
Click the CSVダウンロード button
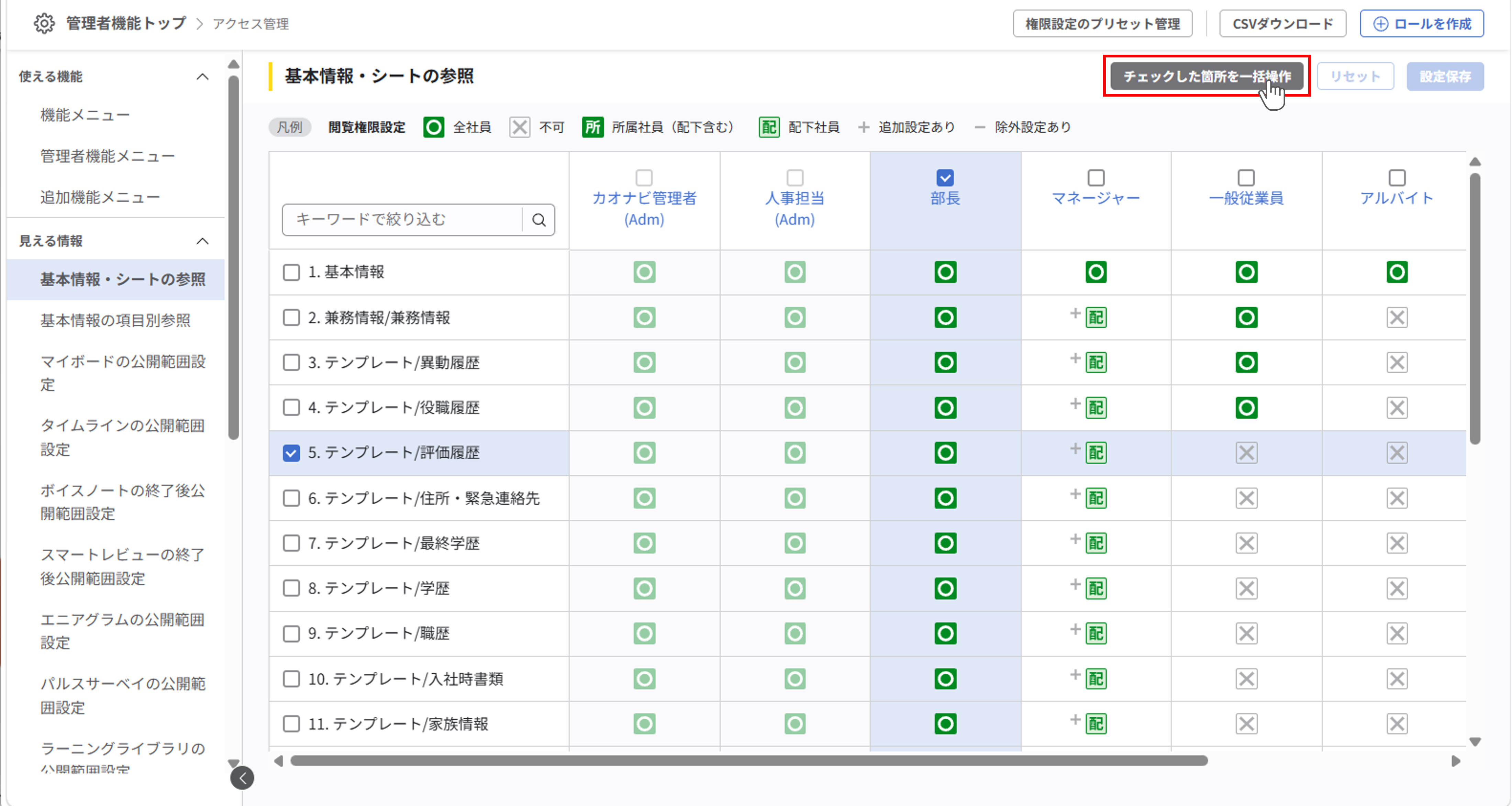1282,23
